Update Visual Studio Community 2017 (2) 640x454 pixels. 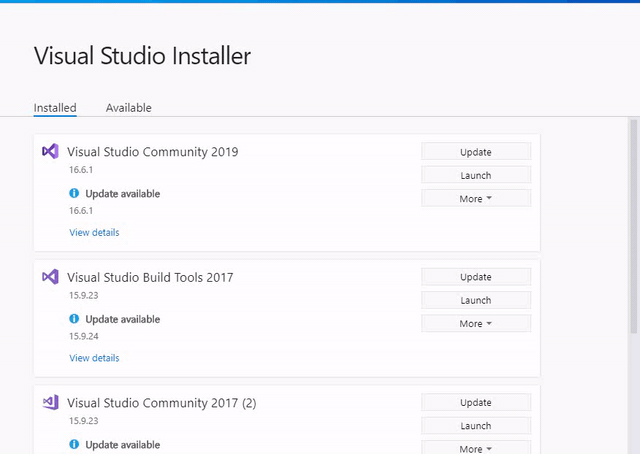(x=476, y=402)
